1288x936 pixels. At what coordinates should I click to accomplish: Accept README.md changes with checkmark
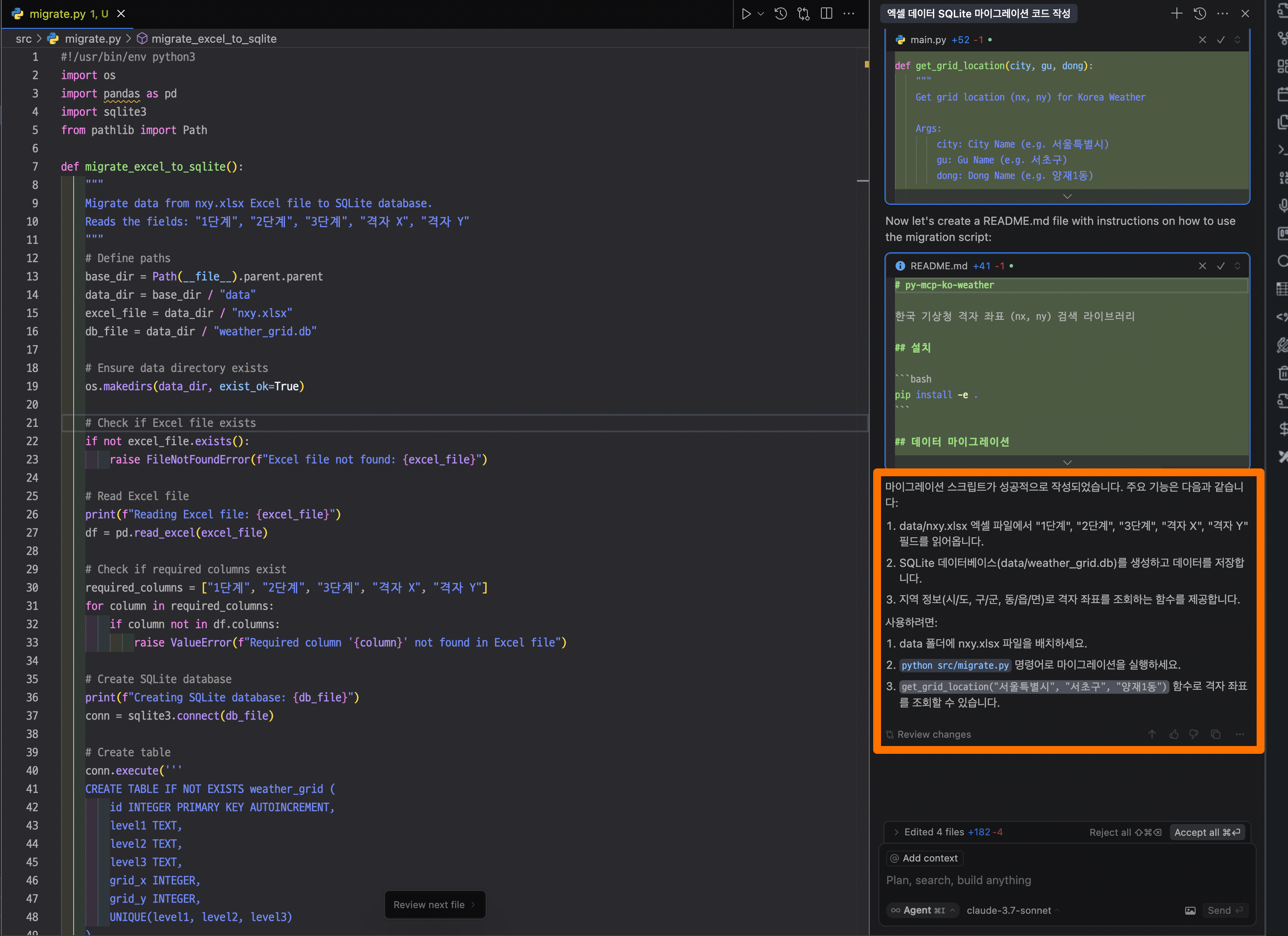pyautogui.click(x=1220, y=266)
